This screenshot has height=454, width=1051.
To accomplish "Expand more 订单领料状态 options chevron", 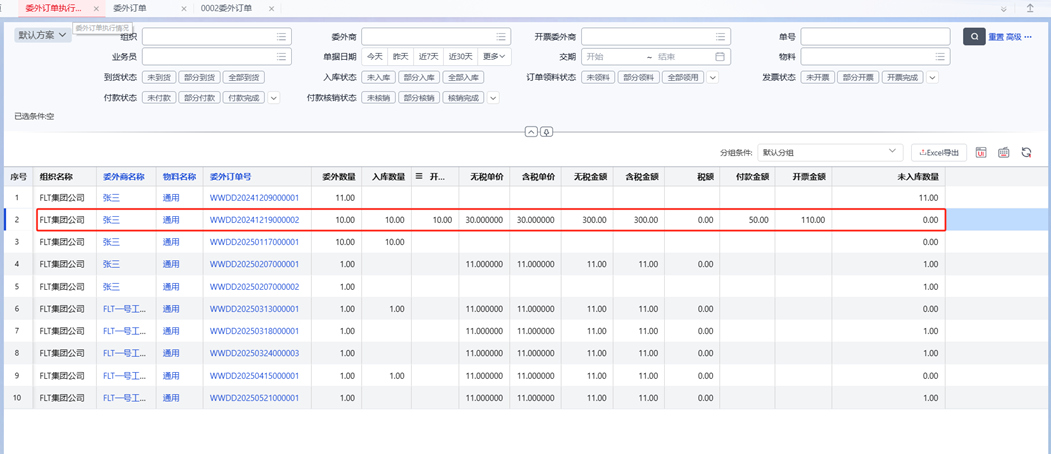I will coord(713,78).
